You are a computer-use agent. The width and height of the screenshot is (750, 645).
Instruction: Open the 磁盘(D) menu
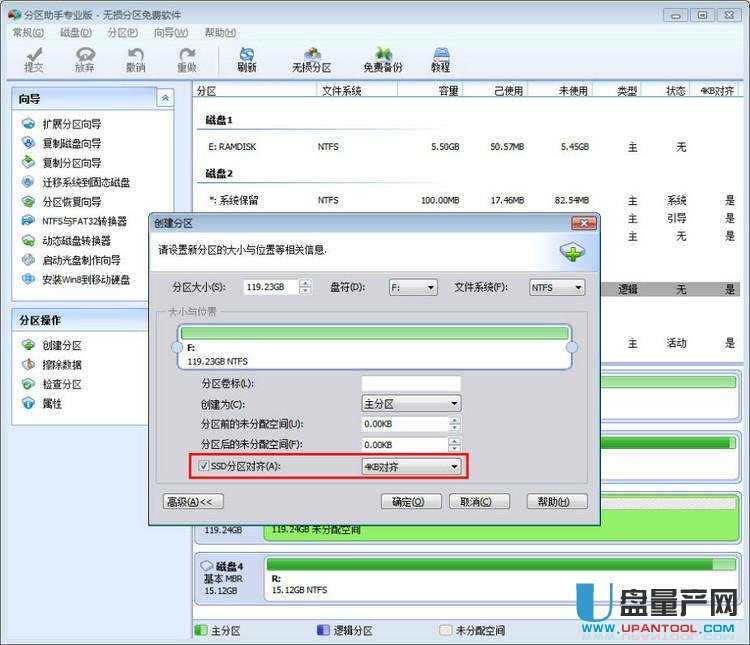pyautogui.click(x=75, y=32)
